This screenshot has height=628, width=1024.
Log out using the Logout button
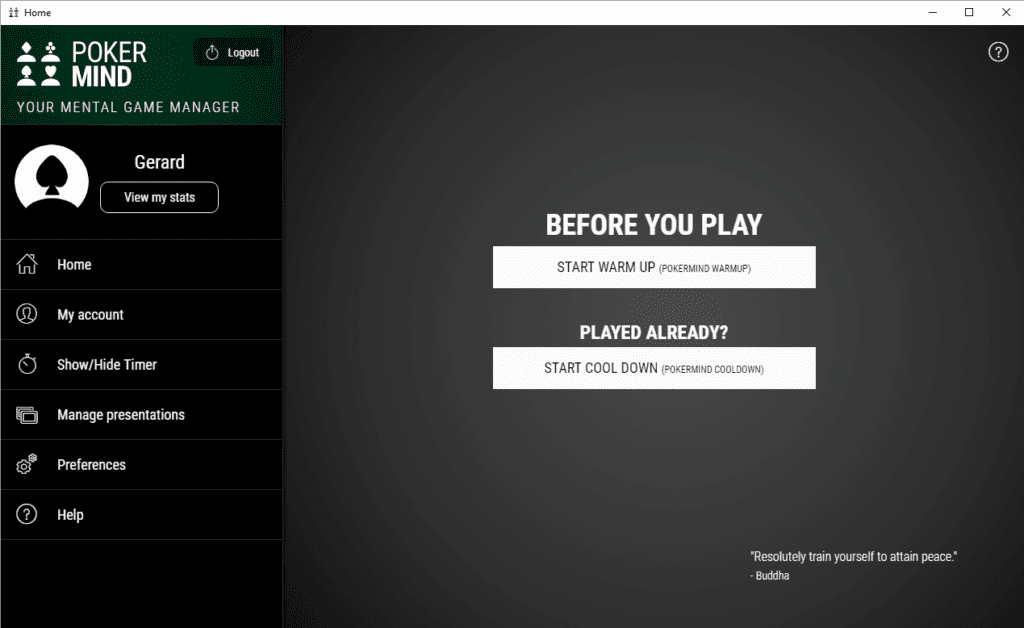click(233, 52)
